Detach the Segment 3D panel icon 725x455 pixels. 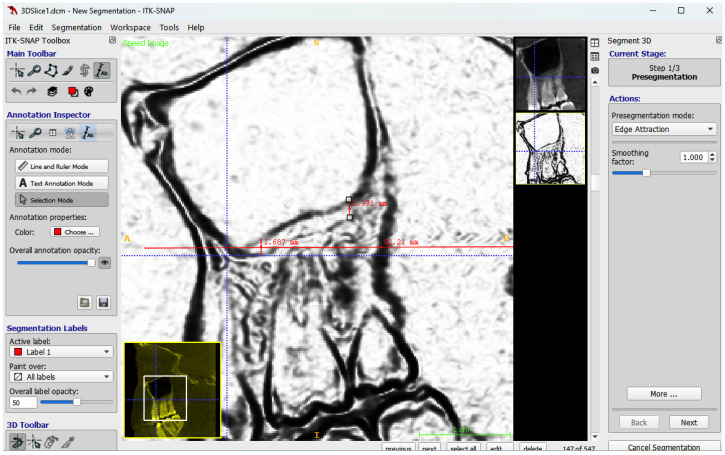point(719,41)
